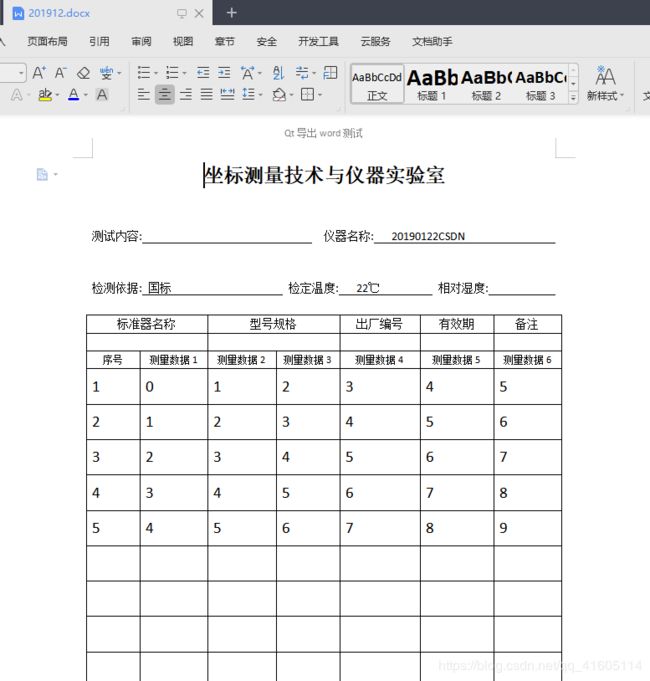Open bullet list style dropdown arrow
This screenshot has width=650, height=681.
156,73
